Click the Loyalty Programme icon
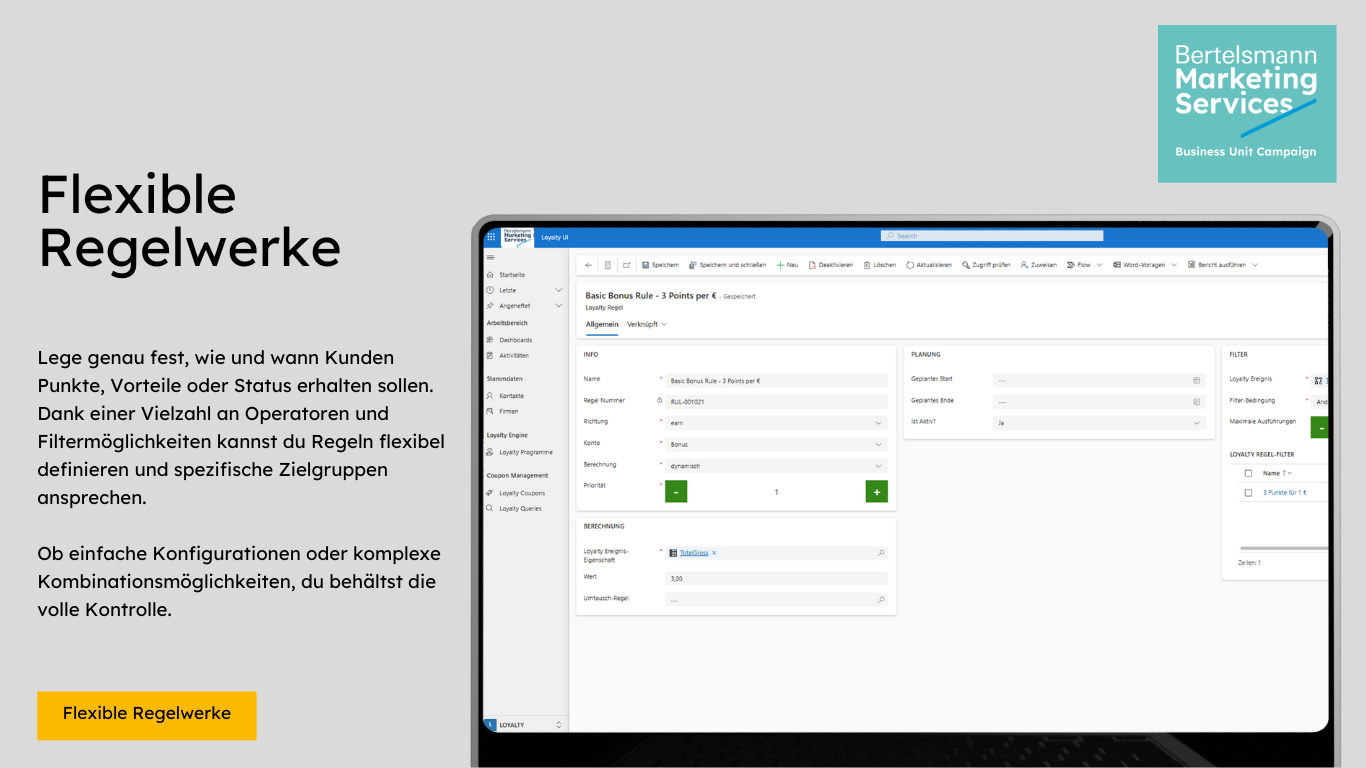Viewport: 1366px width, 768px height. (490, 452)
